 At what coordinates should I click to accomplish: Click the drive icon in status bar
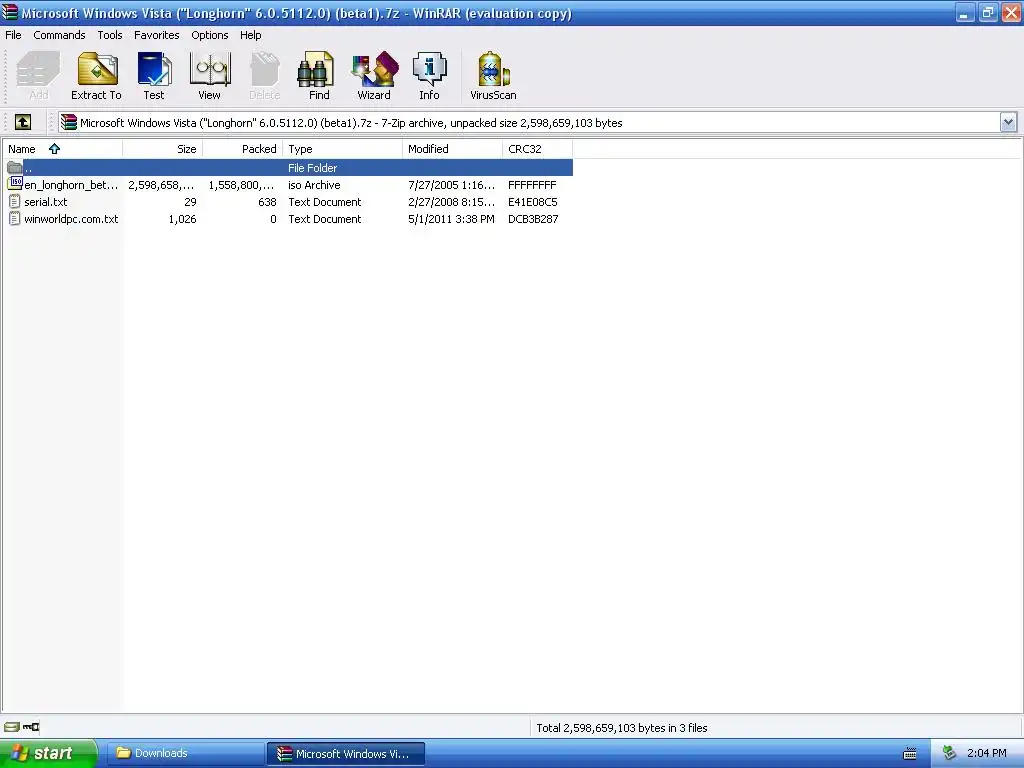click(x=12, y=727)
